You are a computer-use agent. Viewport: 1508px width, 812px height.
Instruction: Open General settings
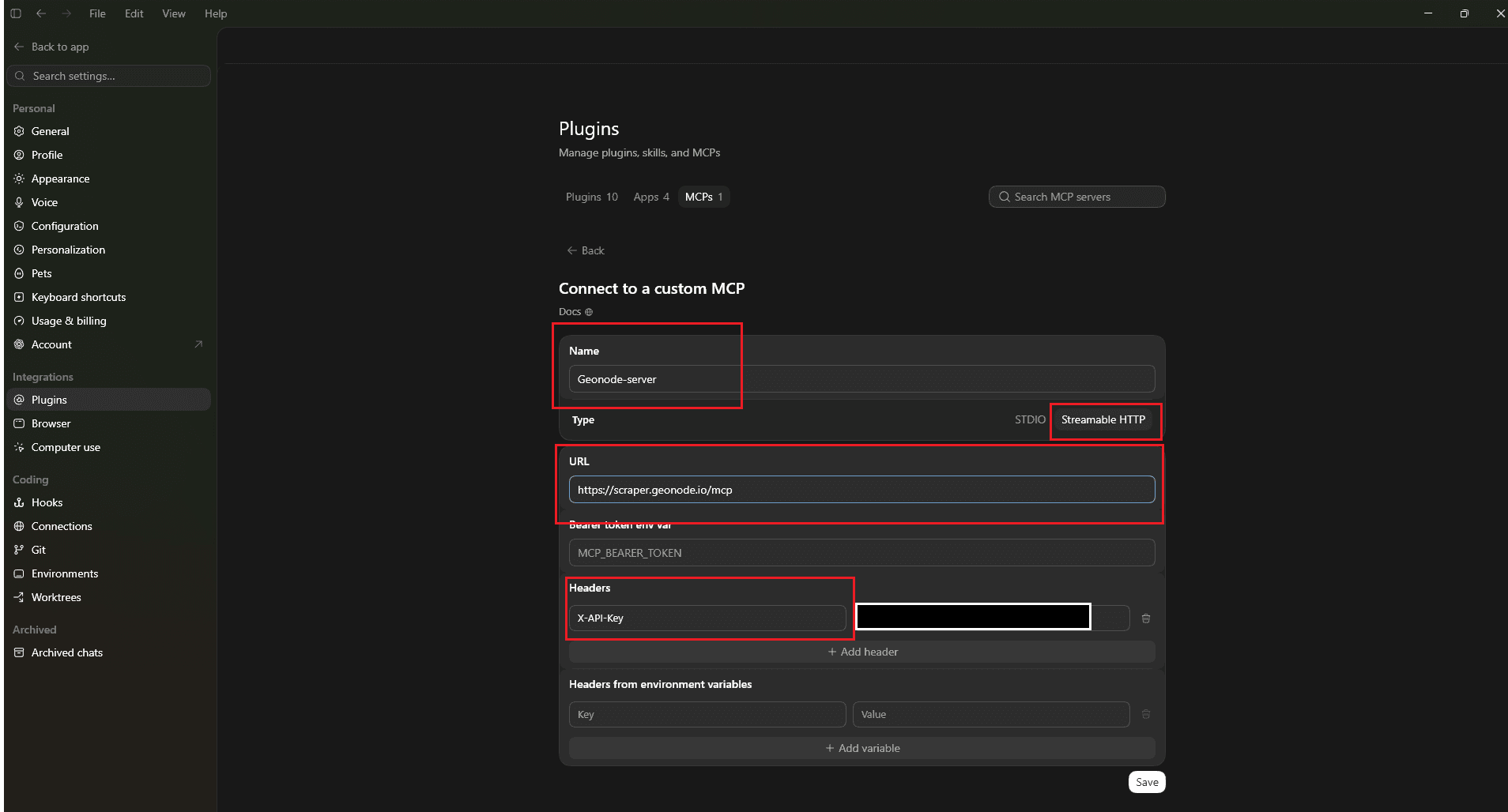point(109,131)
